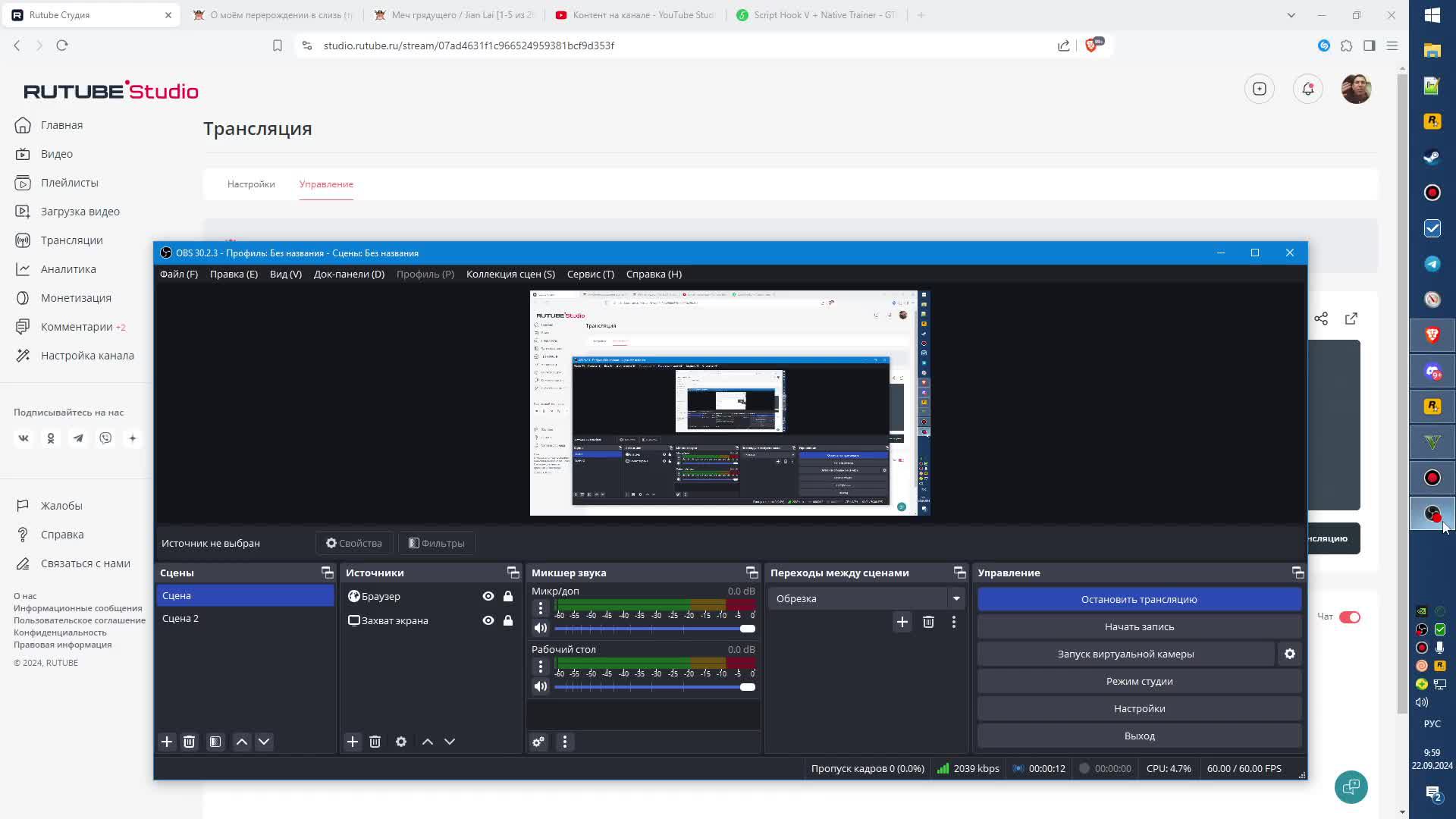Delete selected source with trash icon

click(375, 742)
